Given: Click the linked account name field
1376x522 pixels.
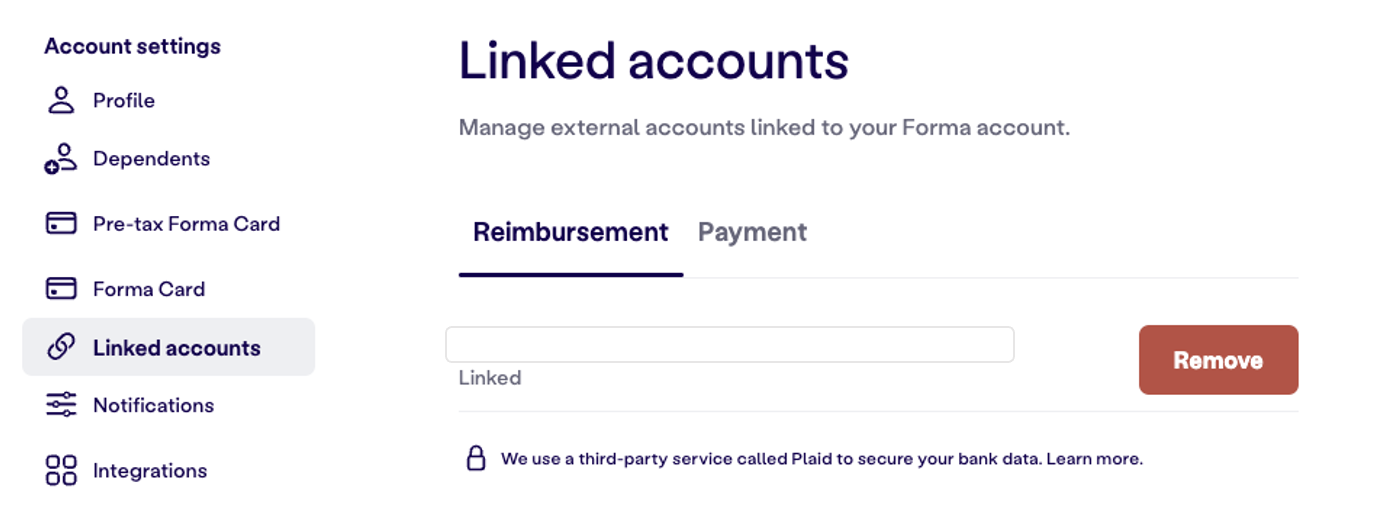Looking at the screenshot, I should pos(729,345).
